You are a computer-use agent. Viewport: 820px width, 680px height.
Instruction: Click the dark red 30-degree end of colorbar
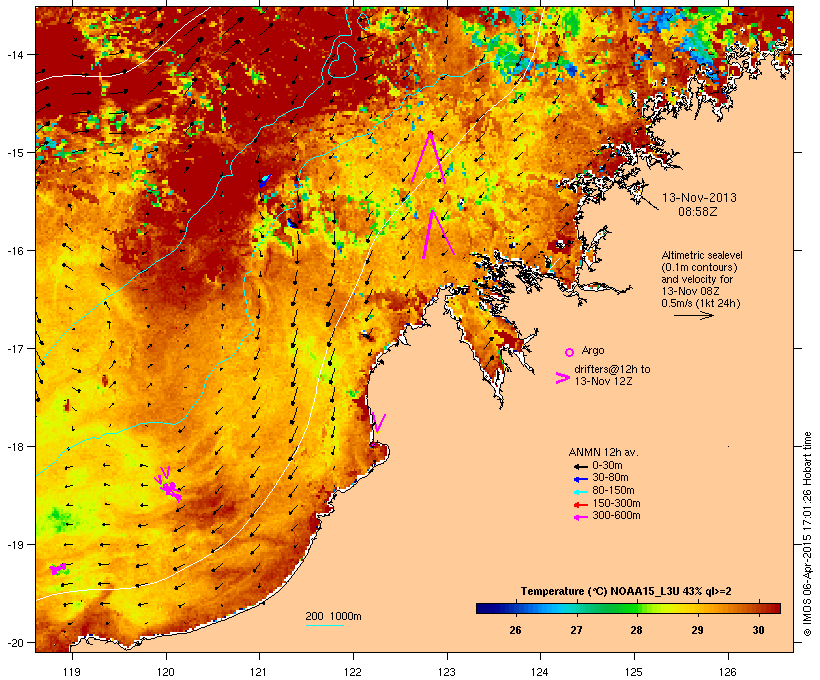click(x=771, y=608)
